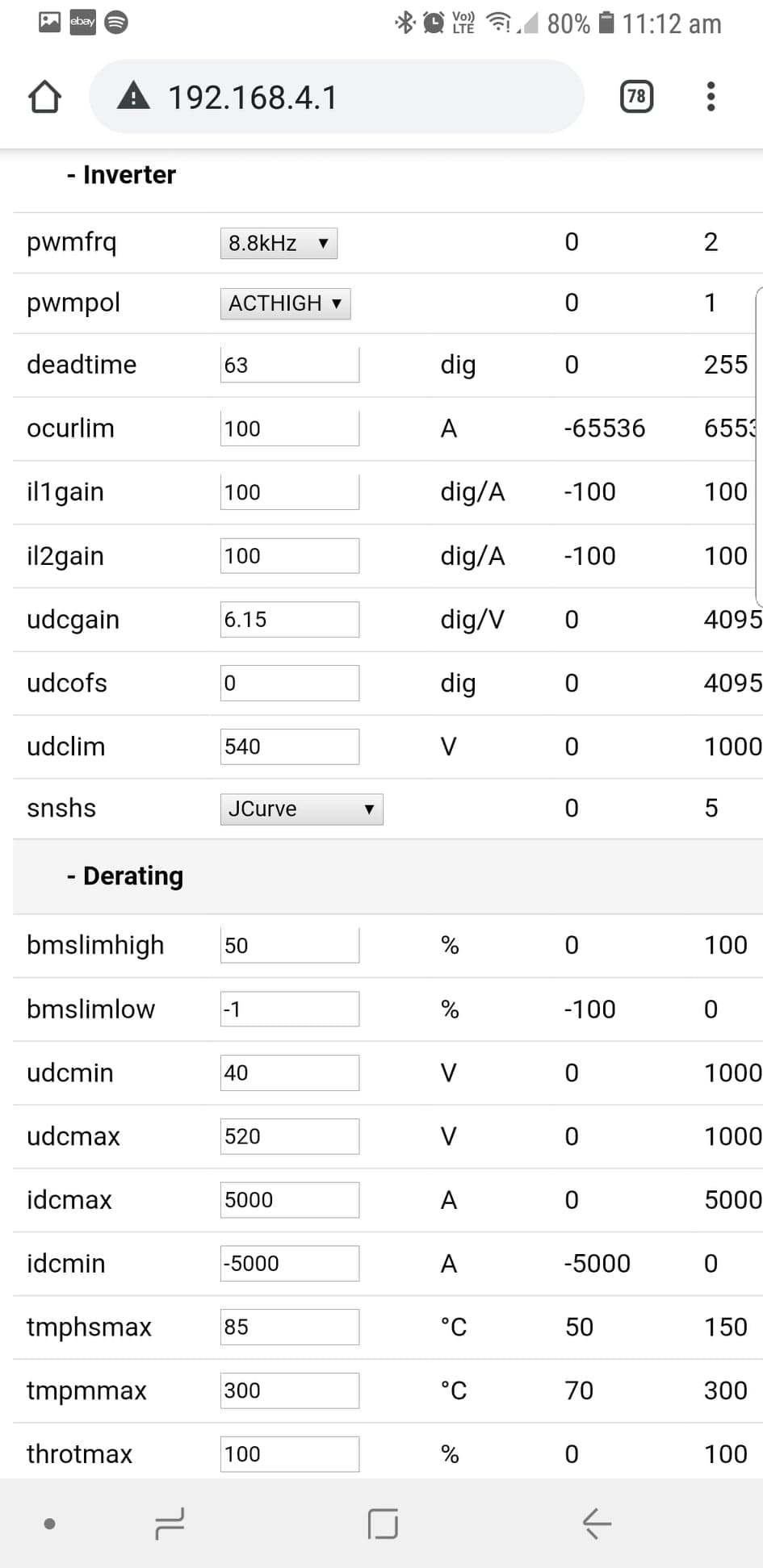
Task: Focus the bmslimhigh field showing 50
Action: click(x=290, y=945)
